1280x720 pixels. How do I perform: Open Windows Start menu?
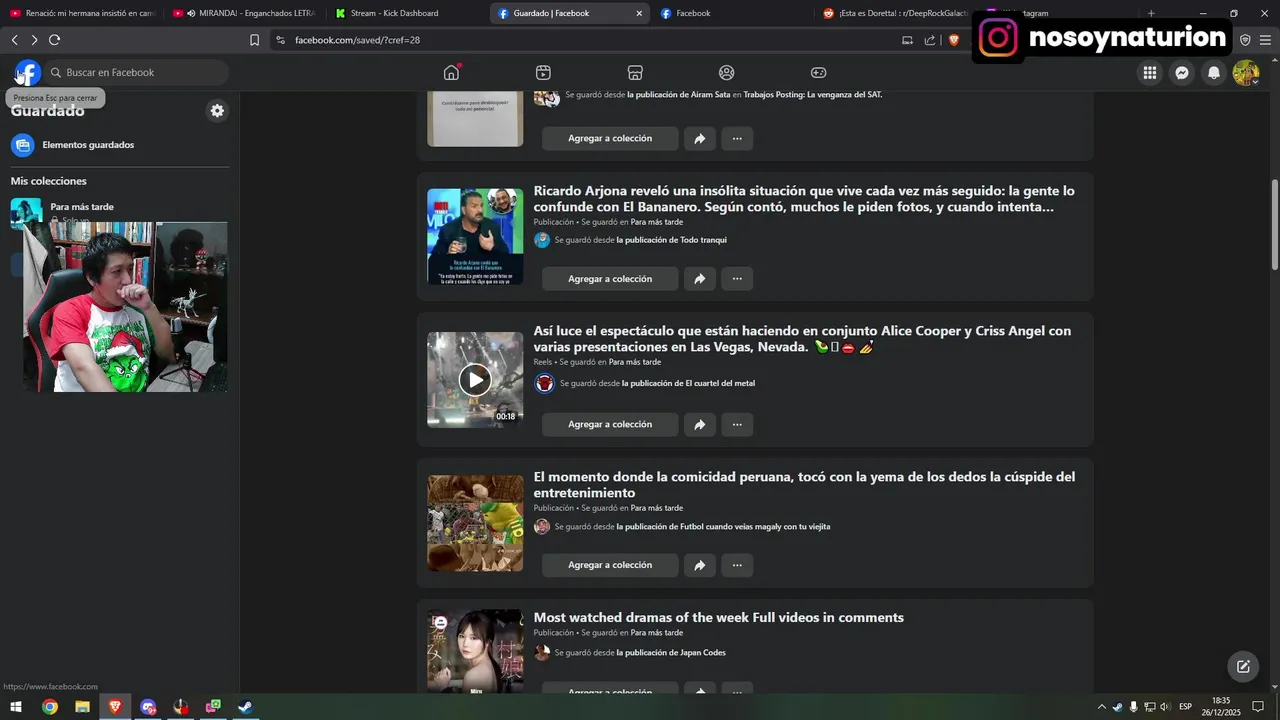click(x=16, y=707)
